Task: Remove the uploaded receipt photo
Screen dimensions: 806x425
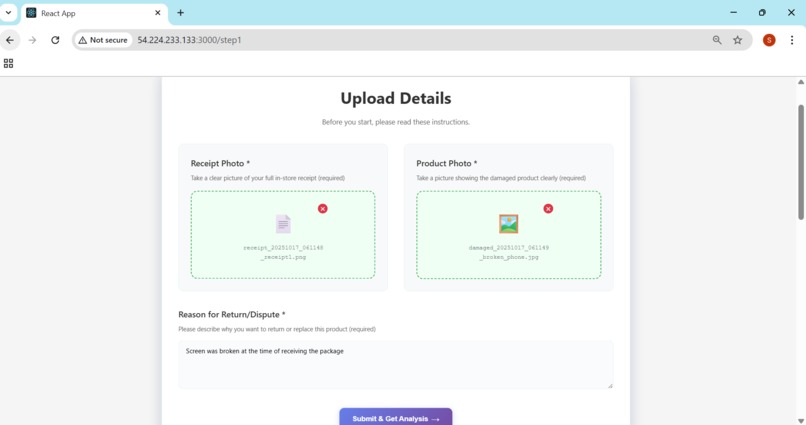Action: pyautogui.click(x=322, y=209)
